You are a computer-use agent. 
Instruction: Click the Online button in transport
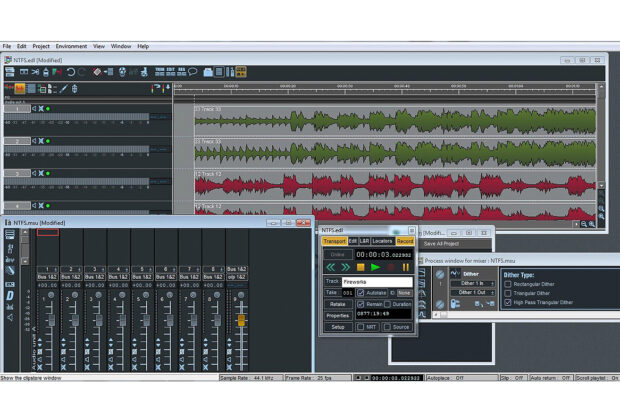point(337,254)
